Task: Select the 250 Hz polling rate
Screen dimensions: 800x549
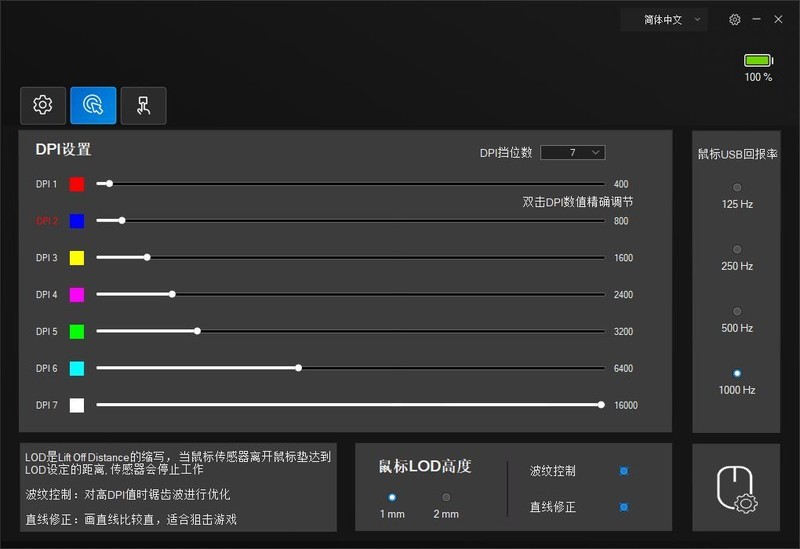Action: [737, 249]
